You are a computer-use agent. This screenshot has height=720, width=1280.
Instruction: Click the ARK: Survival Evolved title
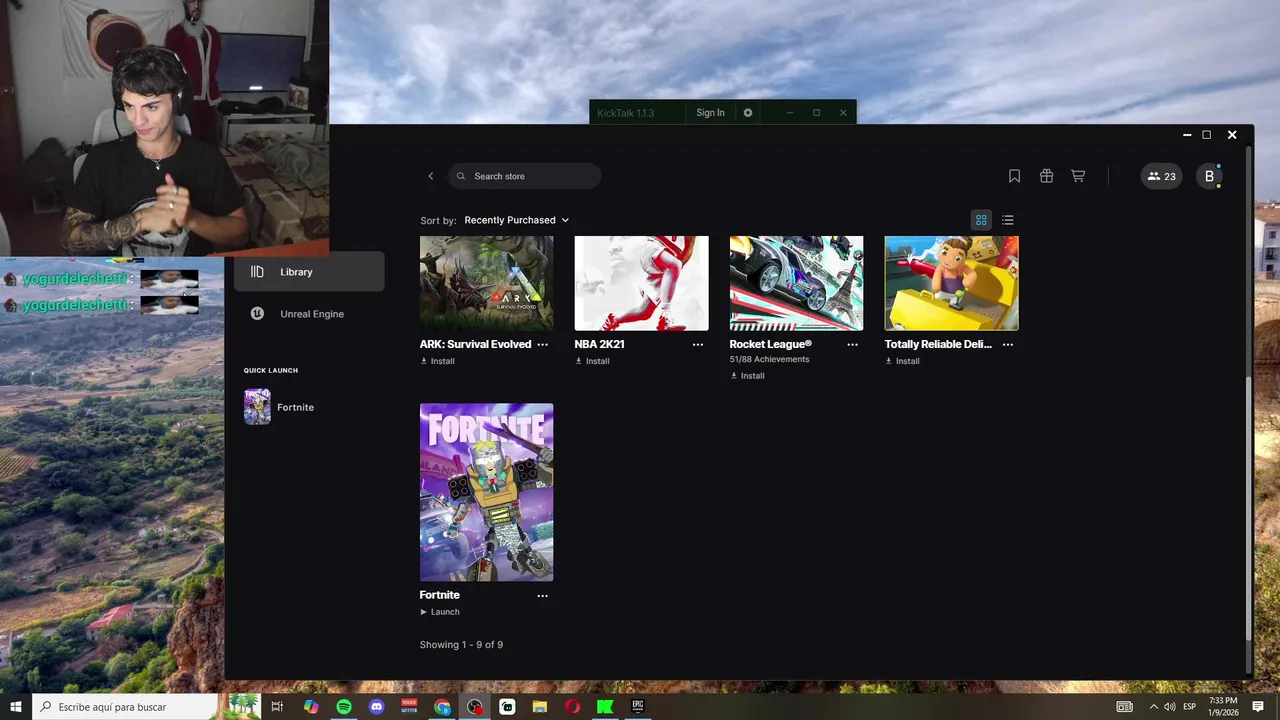pos(475,344)
